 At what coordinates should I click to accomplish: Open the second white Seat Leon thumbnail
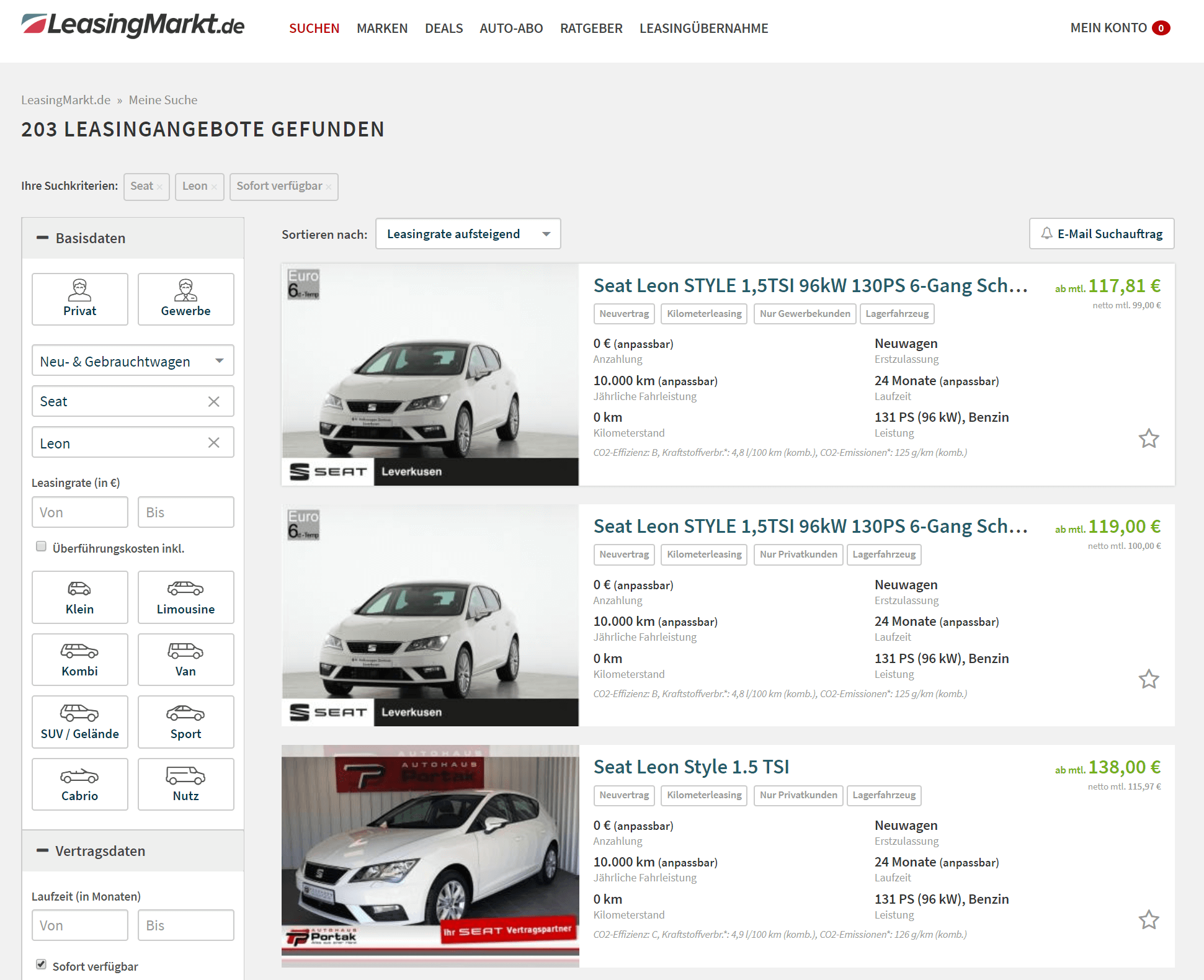pos(430,615)
